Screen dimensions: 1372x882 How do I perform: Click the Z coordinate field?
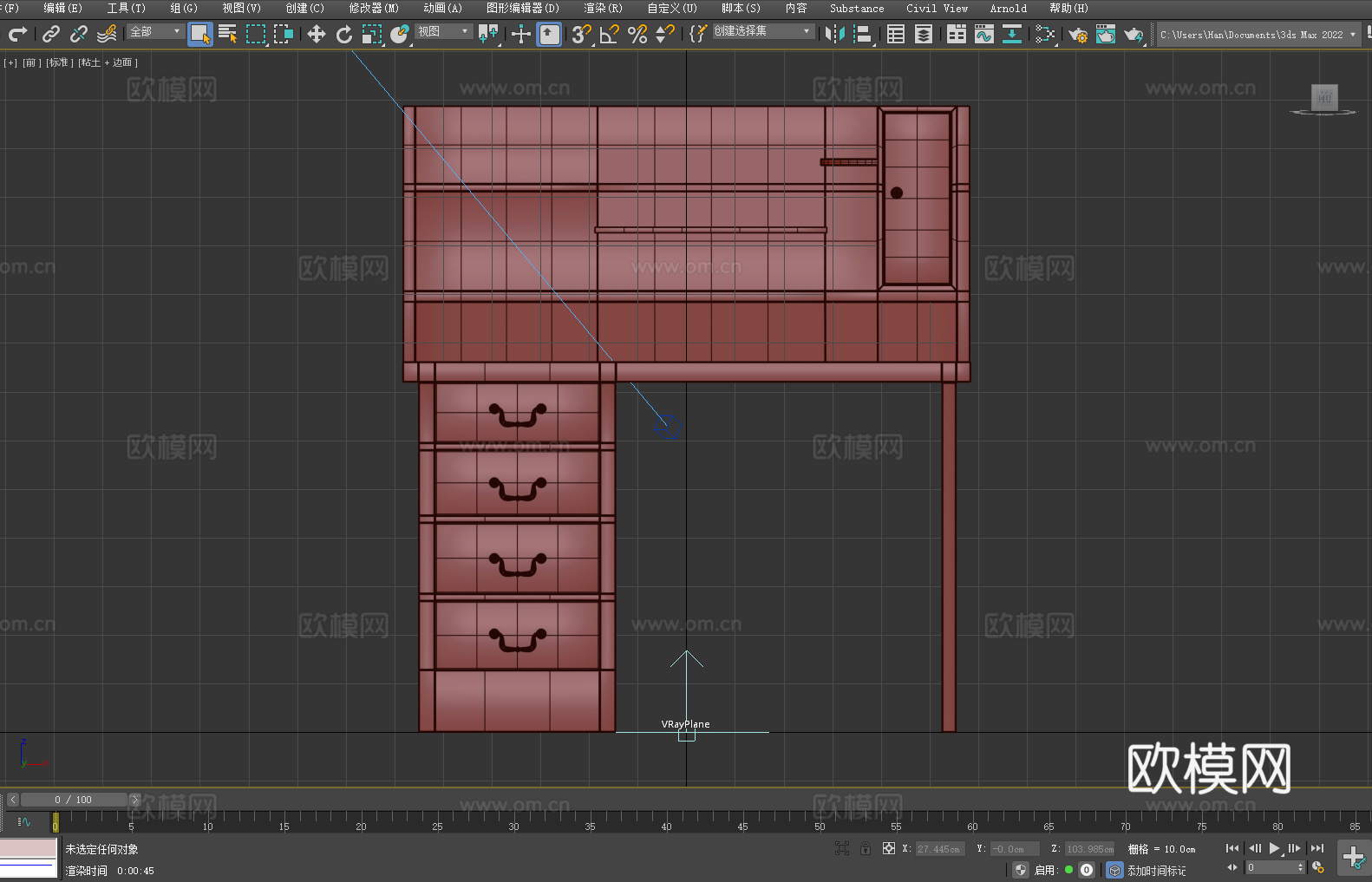(x=1089, y=849)
